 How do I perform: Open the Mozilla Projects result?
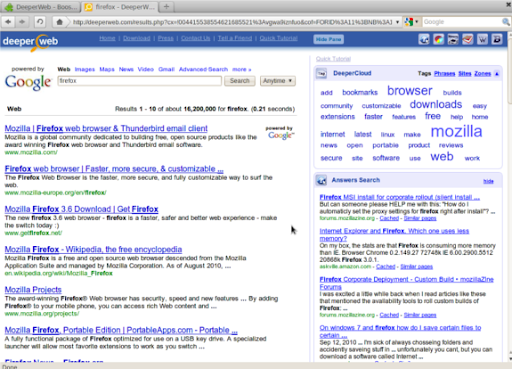[x=33, y=290]
